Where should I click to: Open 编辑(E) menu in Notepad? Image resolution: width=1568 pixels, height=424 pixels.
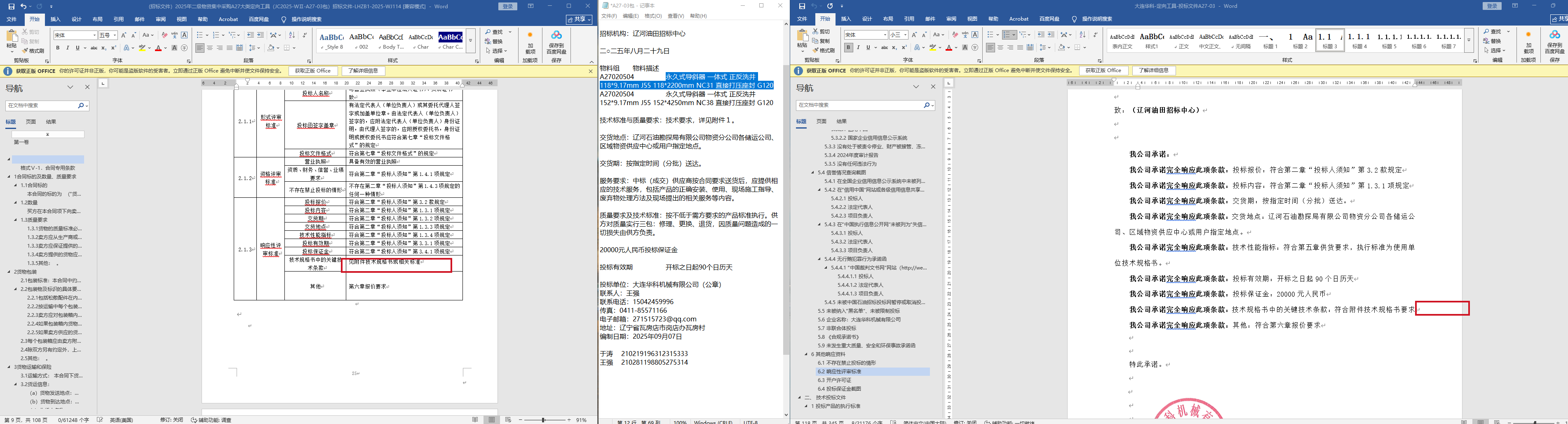pos(631,16)
